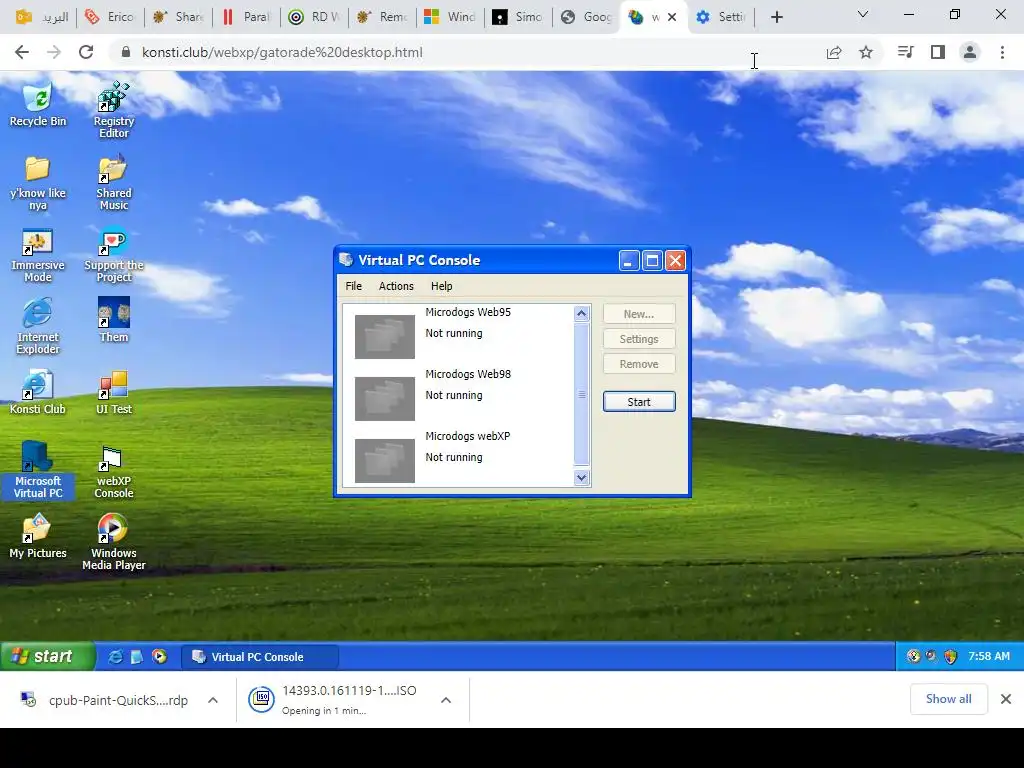Go back in browser history
1024x768 pixels.
[22, 52]
